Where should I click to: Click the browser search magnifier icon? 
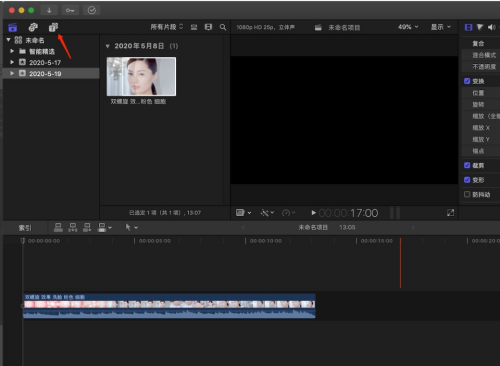click(x=223, y=27)
